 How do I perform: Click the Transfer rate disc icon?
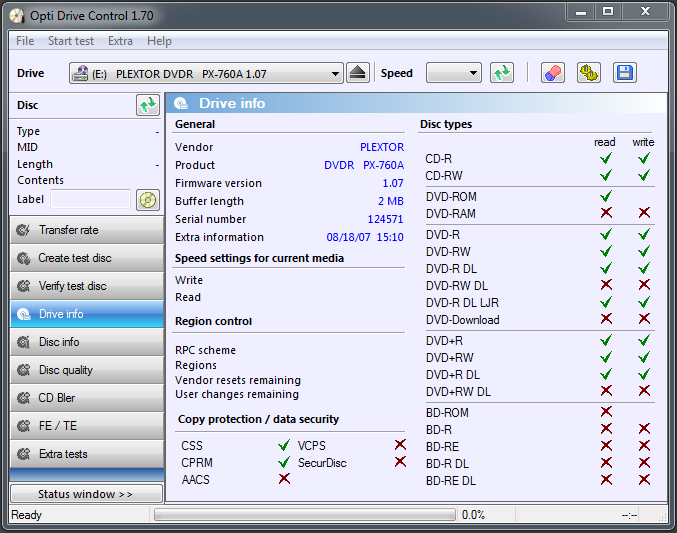click(x=23, y=230)
